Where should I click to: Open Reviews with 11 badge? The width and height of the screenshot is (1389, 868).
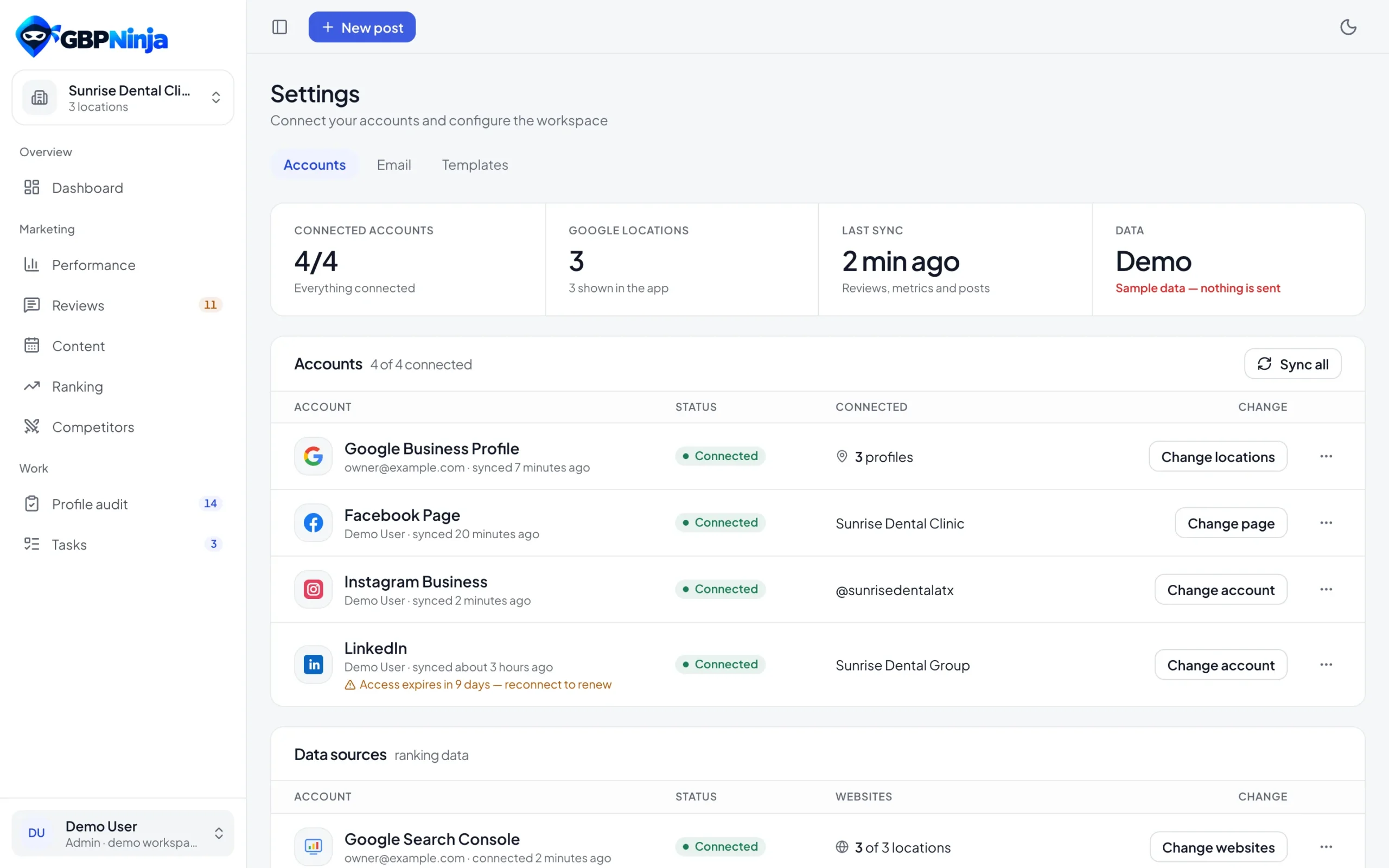click(123, 305)
